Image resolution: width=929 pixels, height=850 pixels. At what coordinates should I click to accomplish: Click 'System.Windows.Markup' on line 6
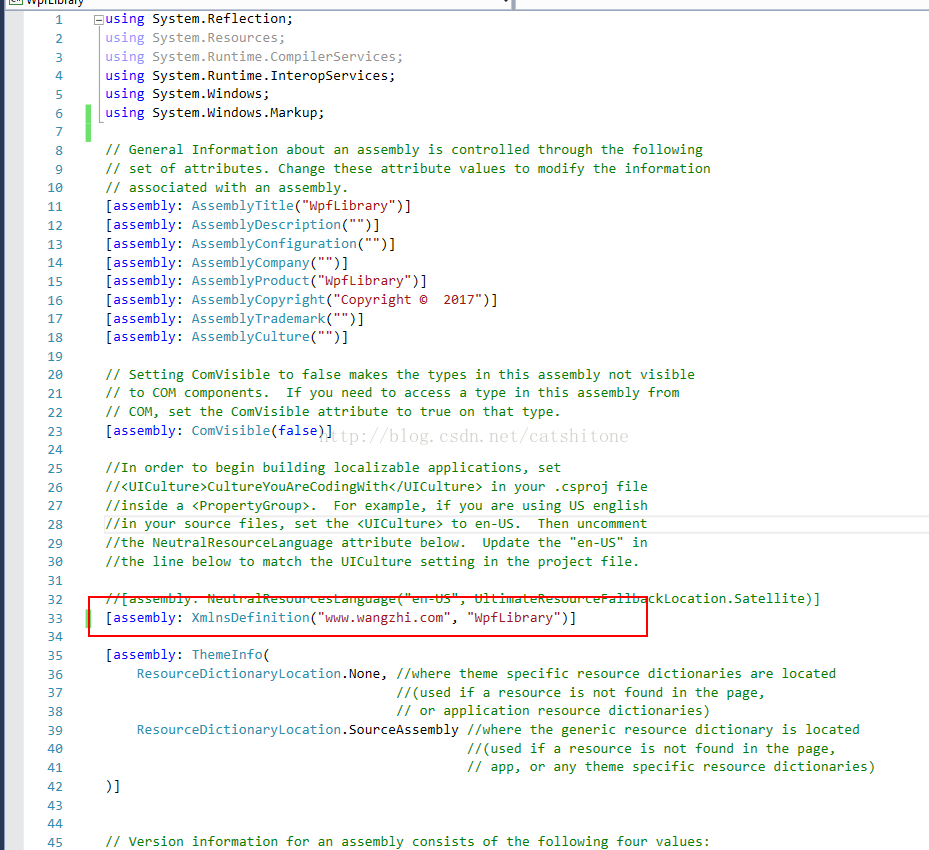click(235, 113)
